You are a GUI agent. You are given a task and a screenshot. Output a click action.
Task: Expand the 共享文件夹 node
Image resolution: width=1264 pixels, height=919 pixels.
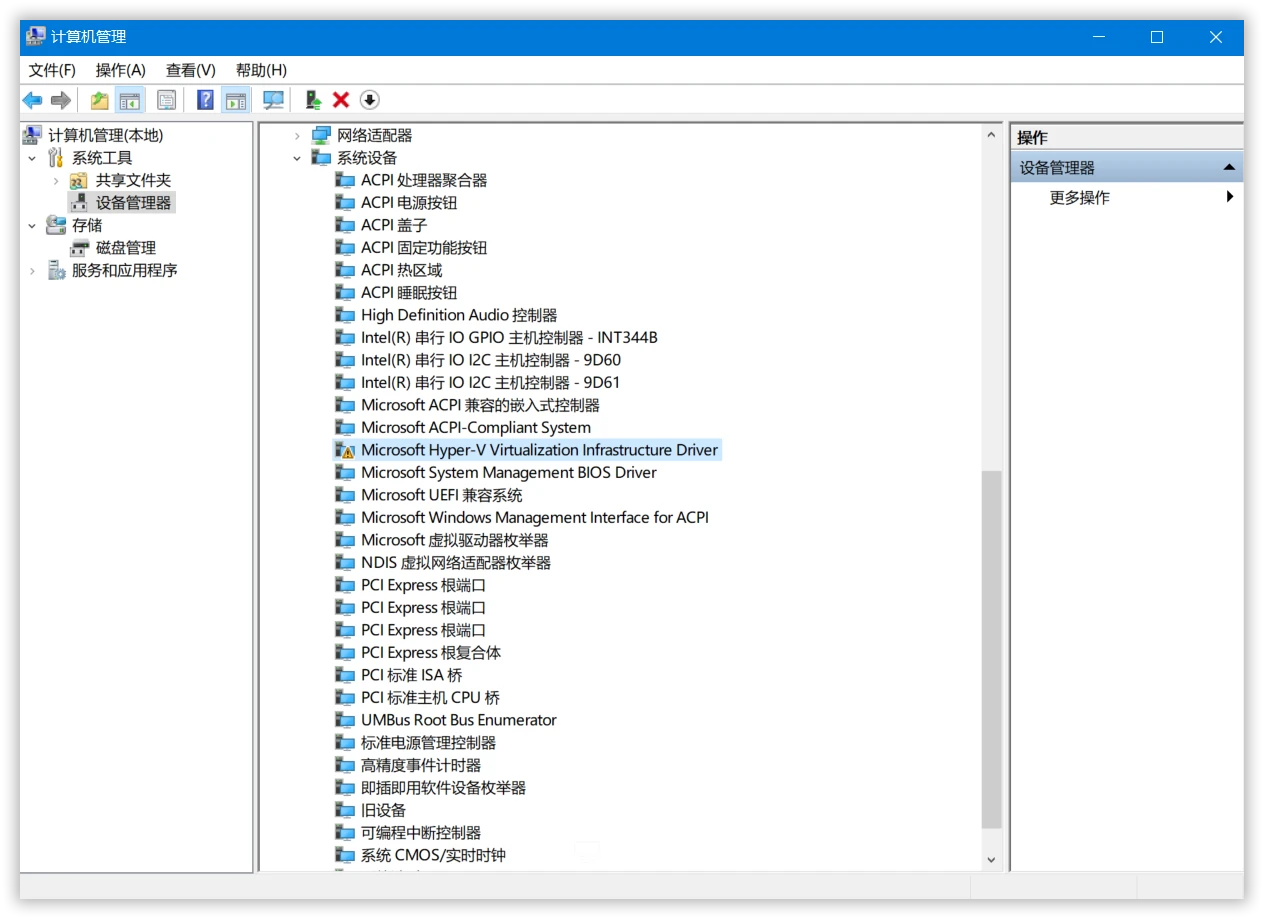coord(57,179)
